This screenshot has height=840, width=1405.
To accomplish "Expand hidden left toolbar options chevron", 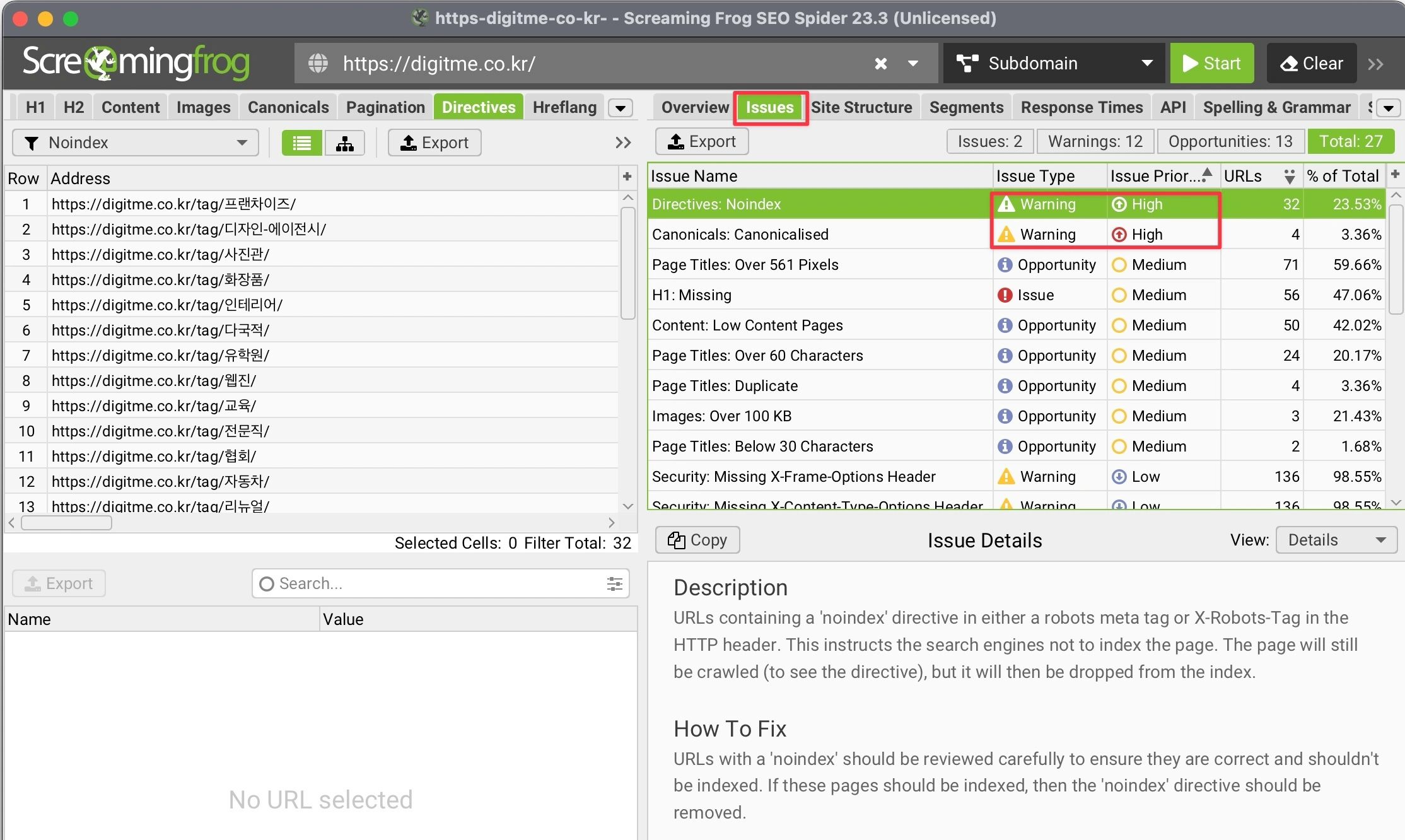I will [623, 143].
